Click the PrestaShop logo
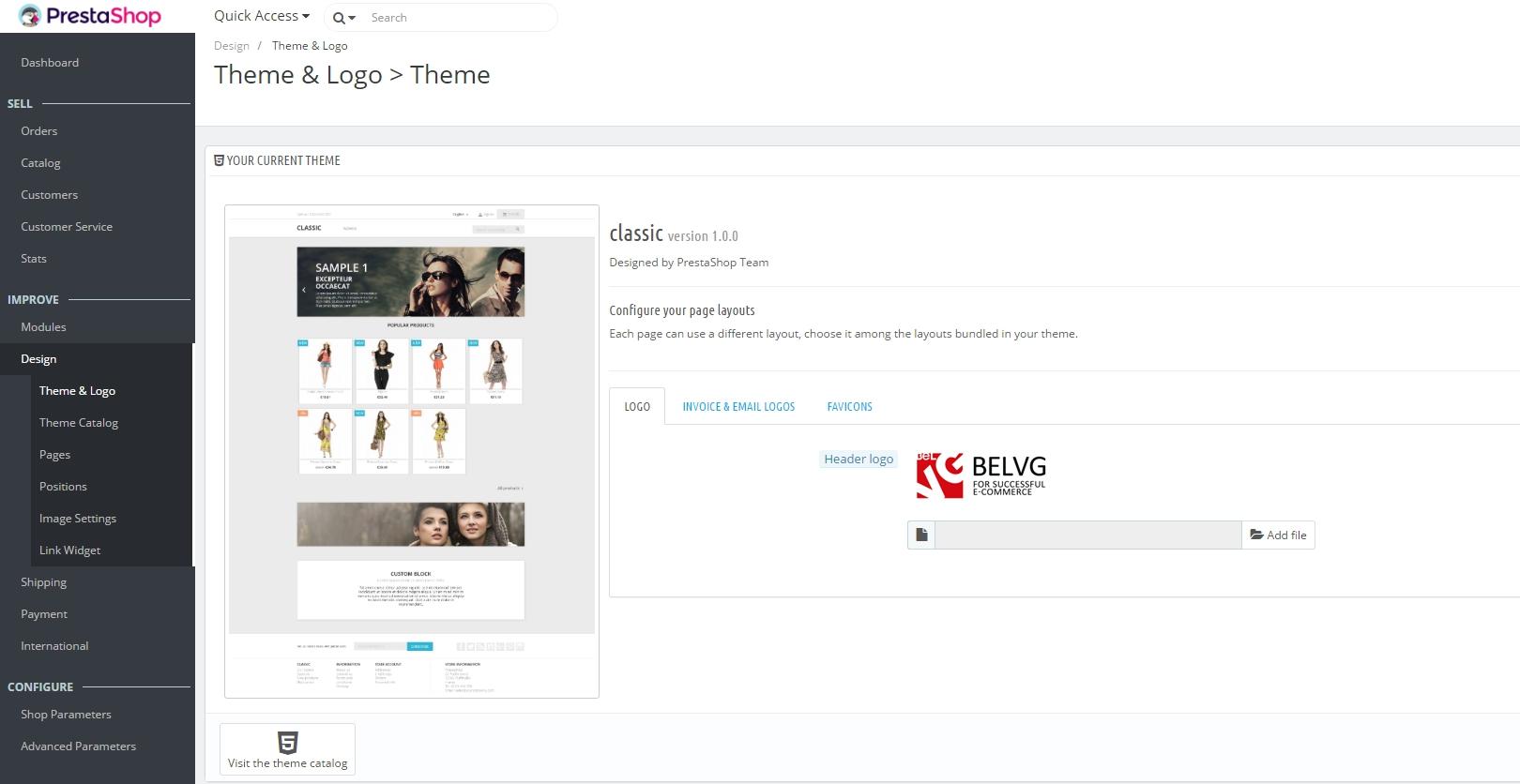1520x784 pixels. coord(90,16)
